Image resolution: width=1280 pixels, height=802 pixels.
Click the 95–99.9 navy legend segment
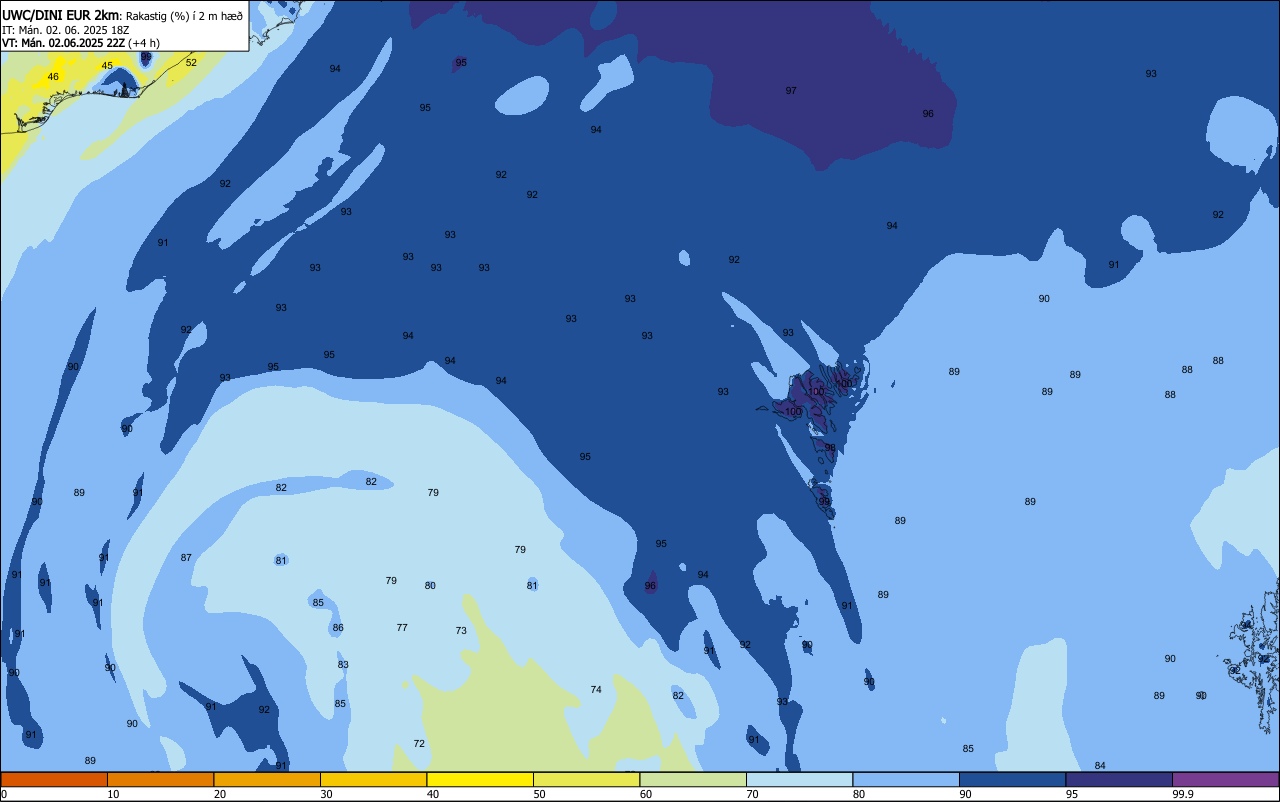pyautogui.click(x=1119, y=779)
